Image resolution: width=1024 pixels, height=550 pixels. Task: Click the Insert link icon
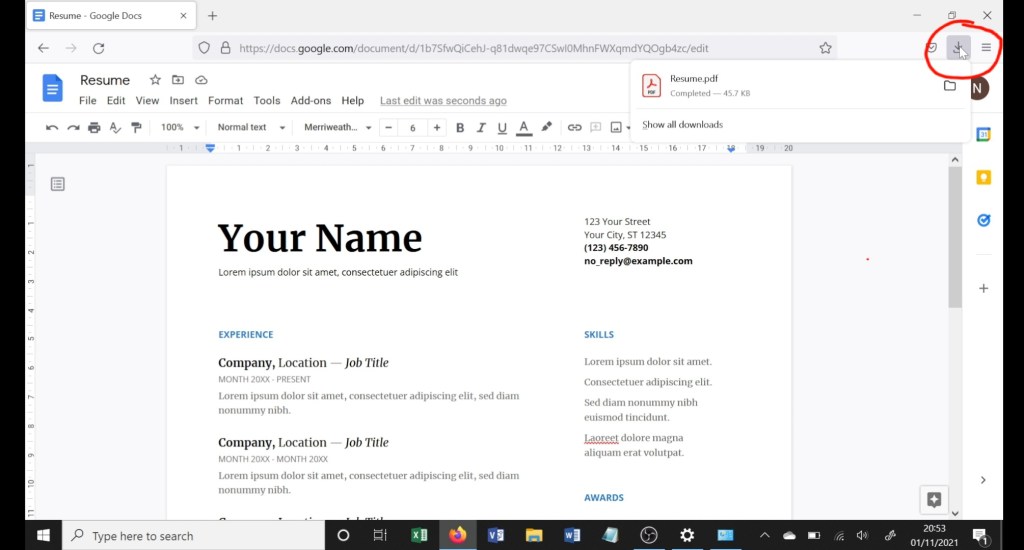[574, 128]
